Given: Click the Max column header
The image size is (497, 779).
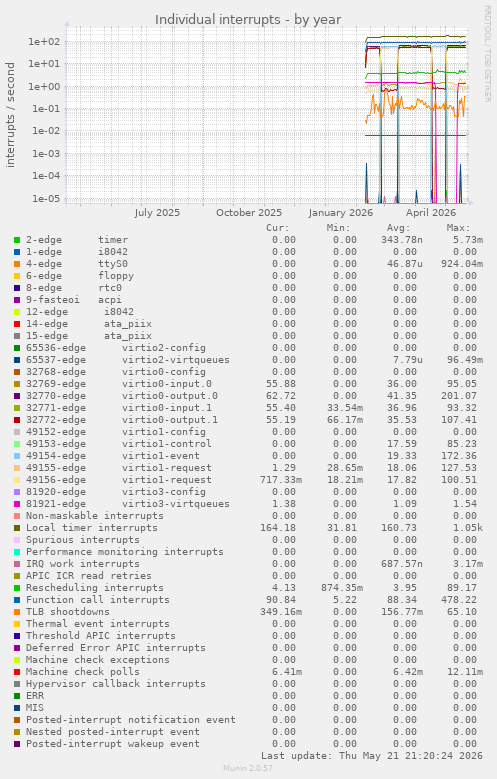Looking at the screenshot, I should (x=458, y=228).
